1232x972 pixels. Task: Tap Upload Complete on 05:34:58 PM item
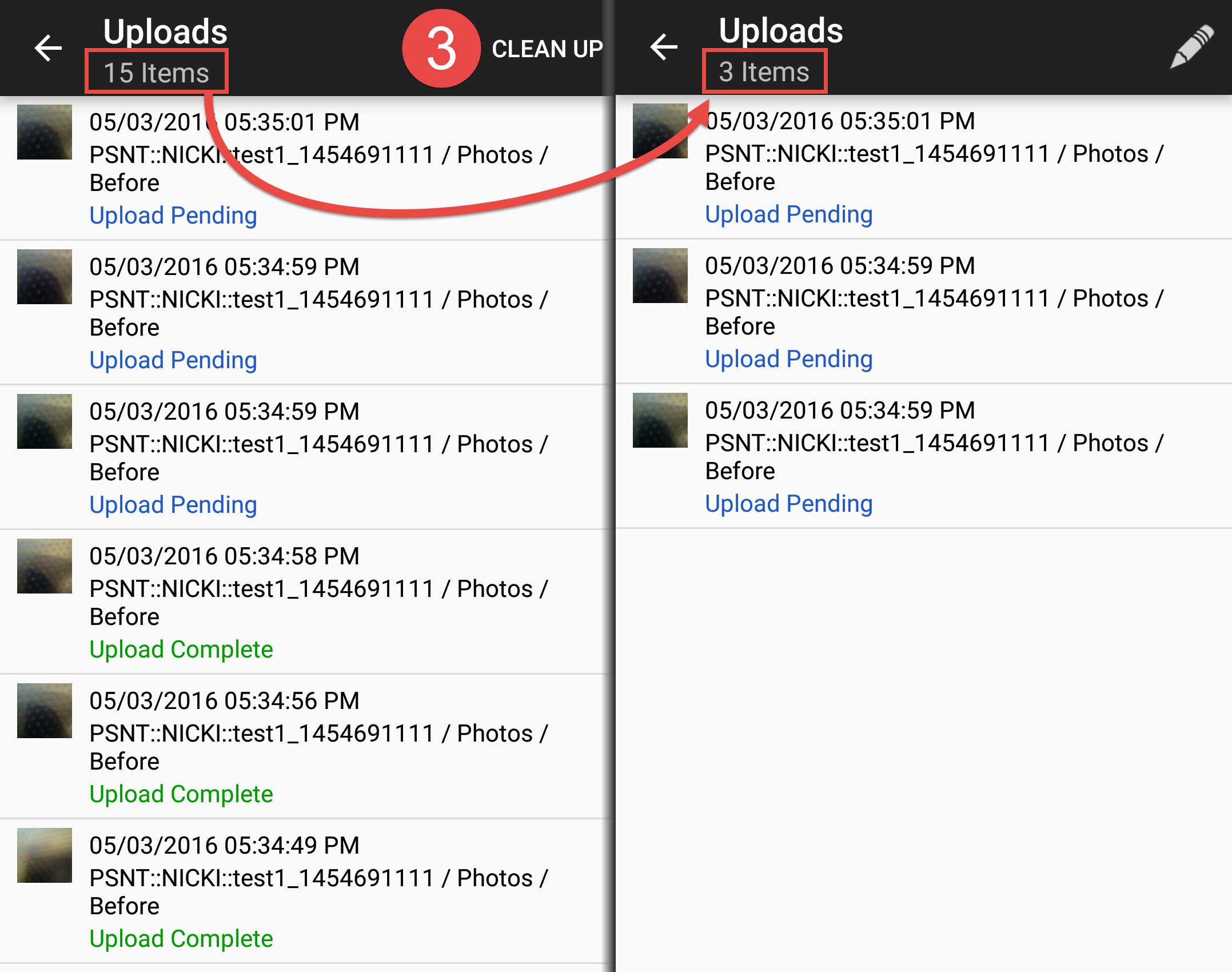[x=181, y=650]
